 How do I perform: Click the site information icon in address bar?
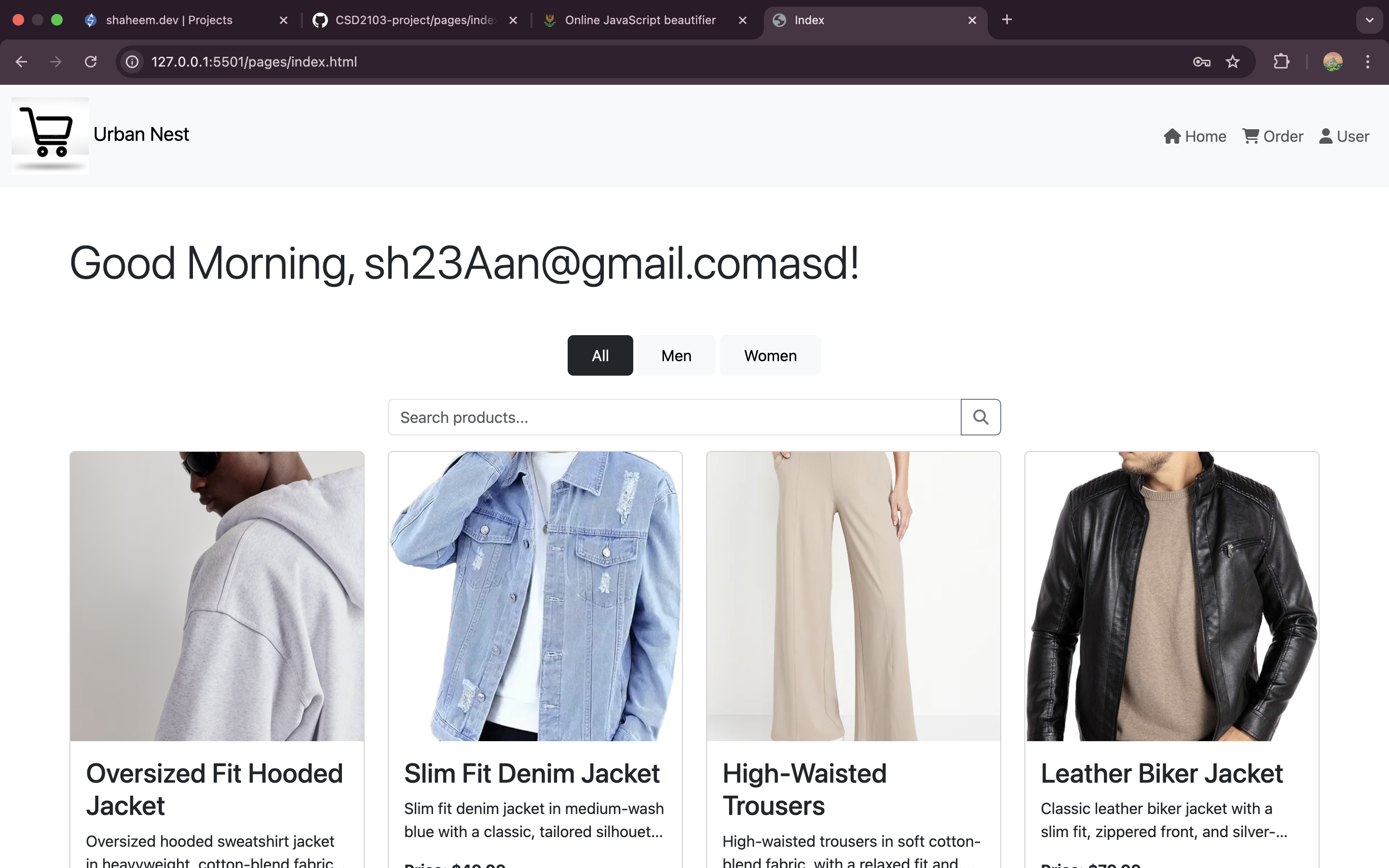click(133, 61)
